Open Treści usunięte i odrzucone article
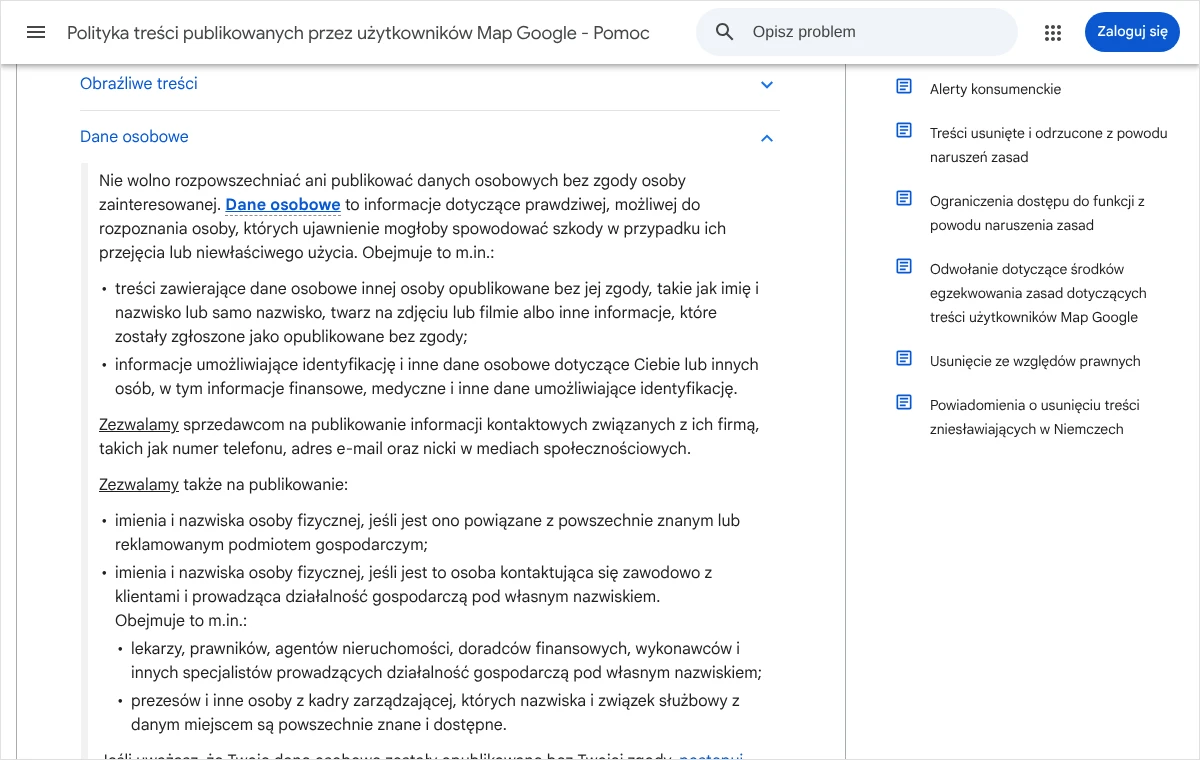Image resolution: width=1200 pixels, height=760 pixels. pos(1048,145)
